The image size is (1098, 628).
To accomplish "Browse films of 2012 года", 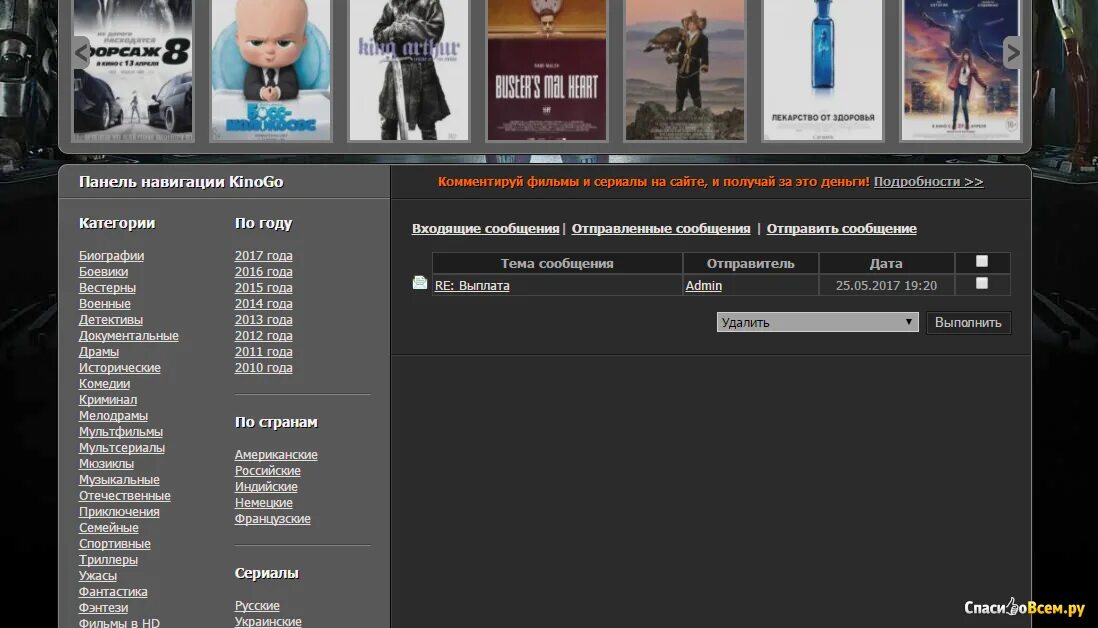I will [263, 336].
